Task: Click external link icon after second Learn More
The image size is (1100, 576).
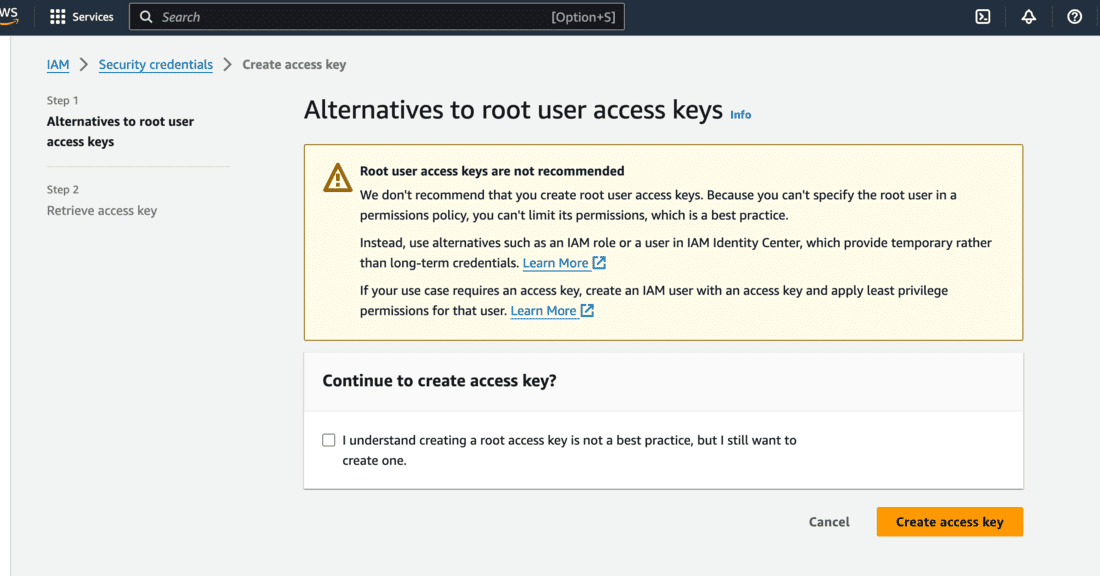Action: 587,311
